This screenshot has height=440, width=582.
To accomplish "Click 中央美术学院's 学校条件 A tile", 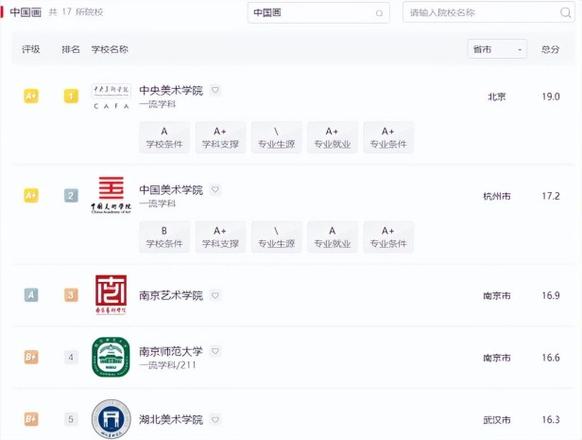I will [164, 137].
